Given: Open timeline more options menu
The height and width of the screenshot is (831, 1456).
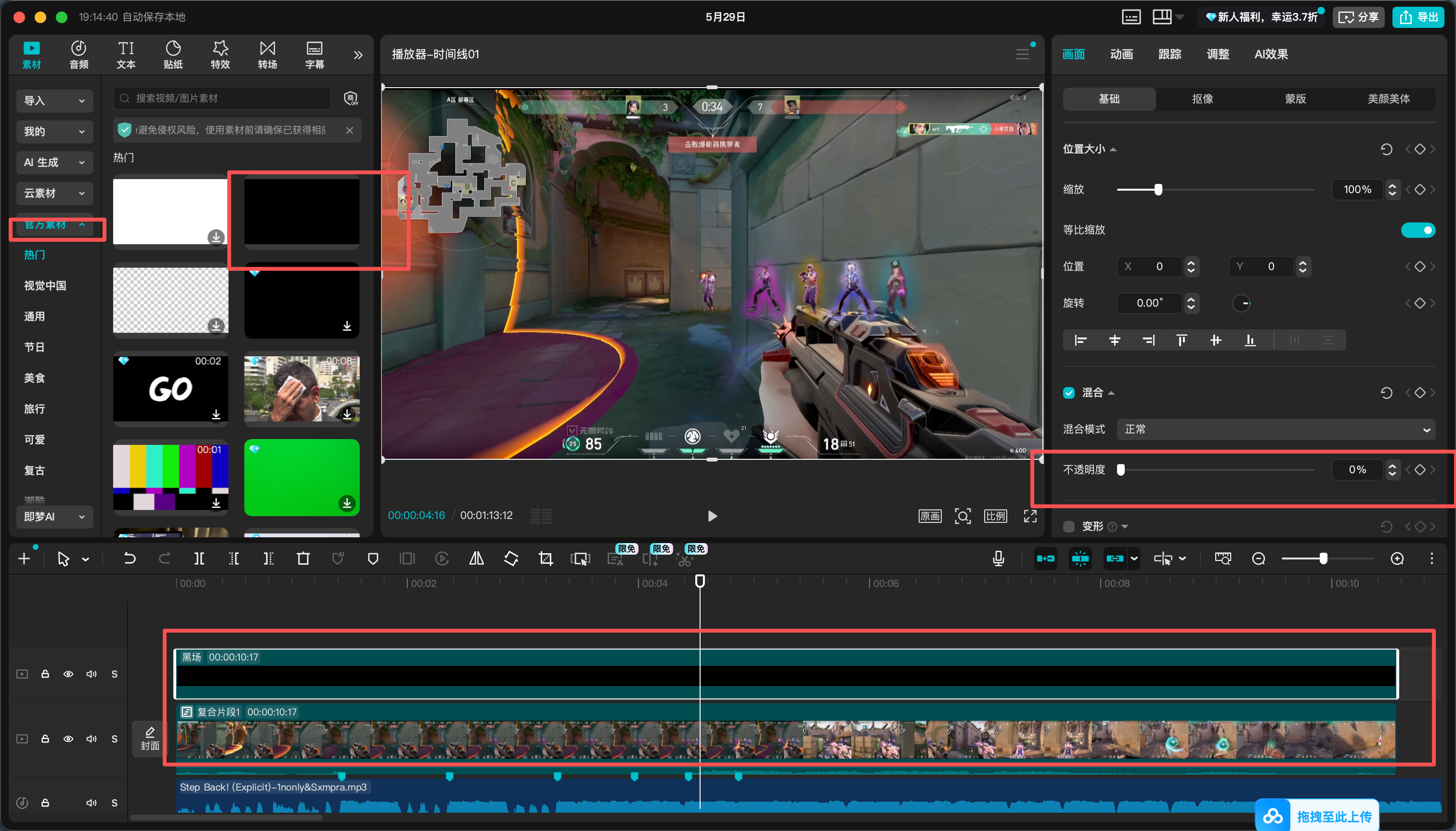Looking at the screenshot, I should (x=1431, y=559).
